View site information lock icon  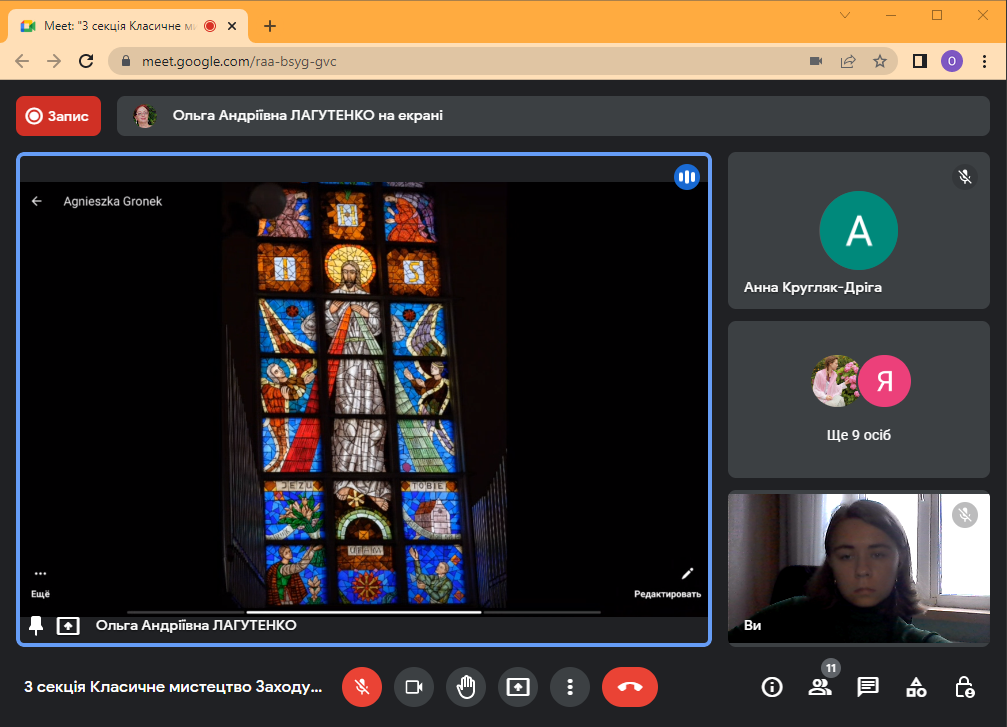126,62
